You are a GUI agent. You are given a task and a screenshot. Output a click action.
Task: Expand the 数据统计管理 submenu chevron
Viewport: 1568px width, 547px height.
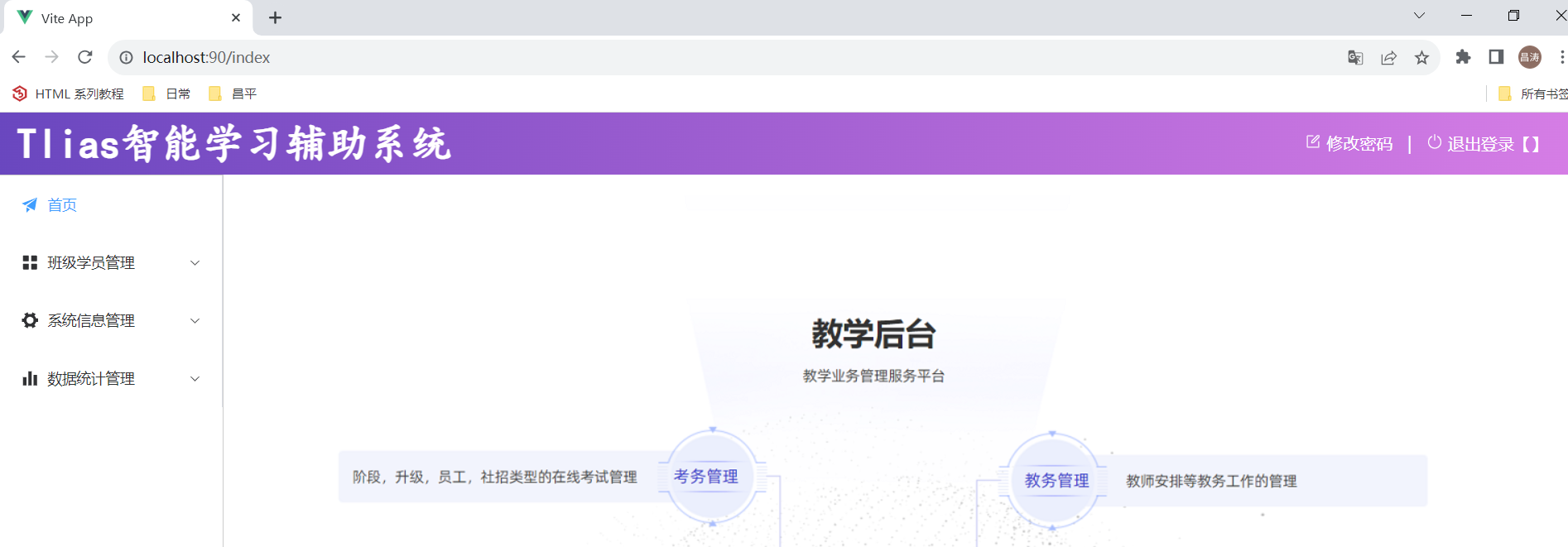click(x=195, y=379)
